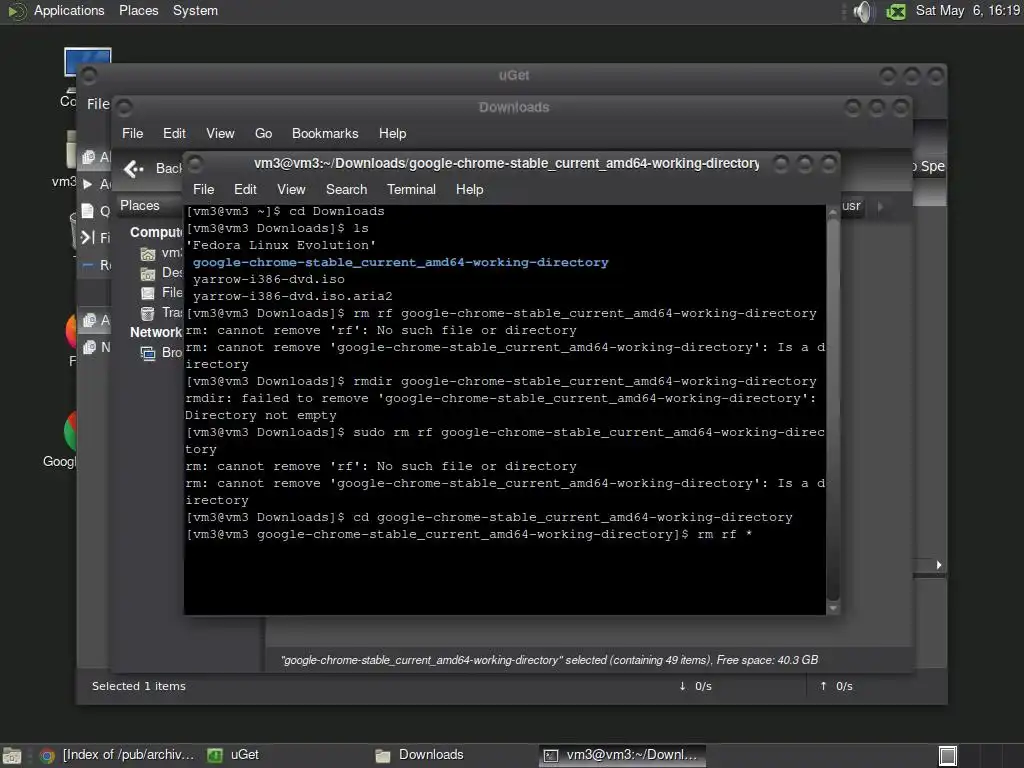Click the download speed indicator in uGet status bar

click(x=696, y=686)
